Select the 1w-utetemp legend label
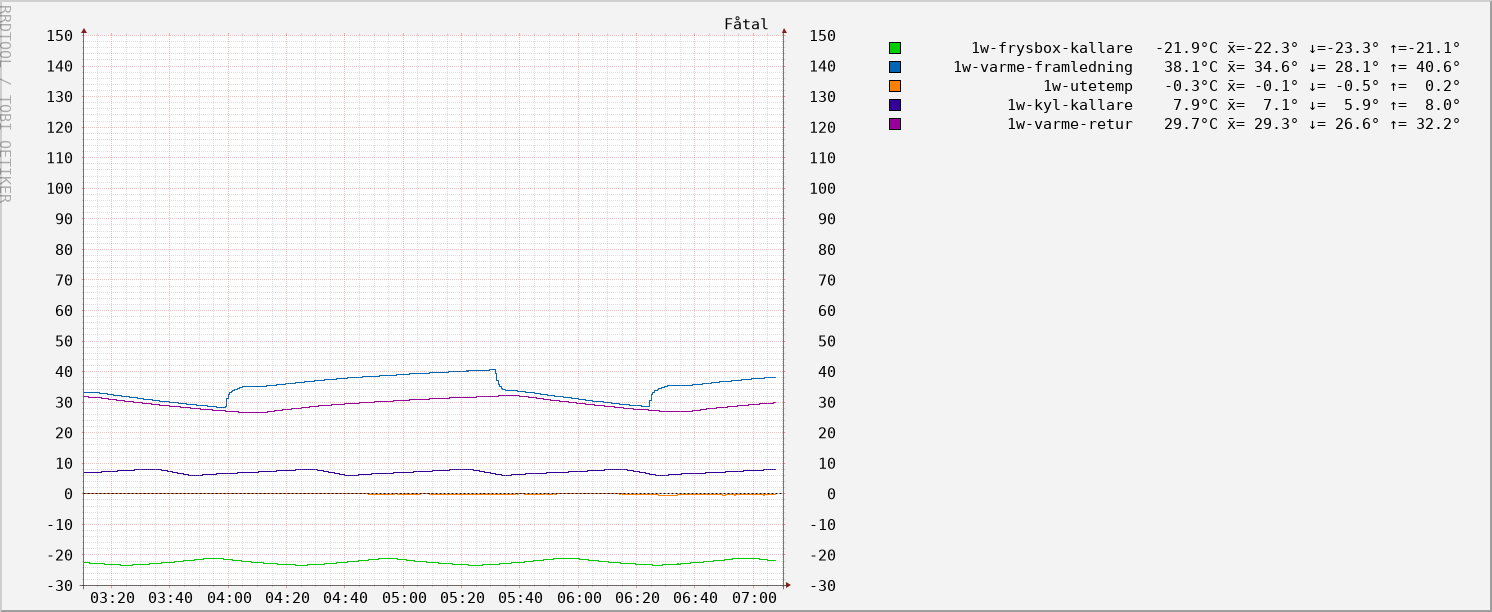Screen dimensions: 1492x612 [x=1088, y=86]
